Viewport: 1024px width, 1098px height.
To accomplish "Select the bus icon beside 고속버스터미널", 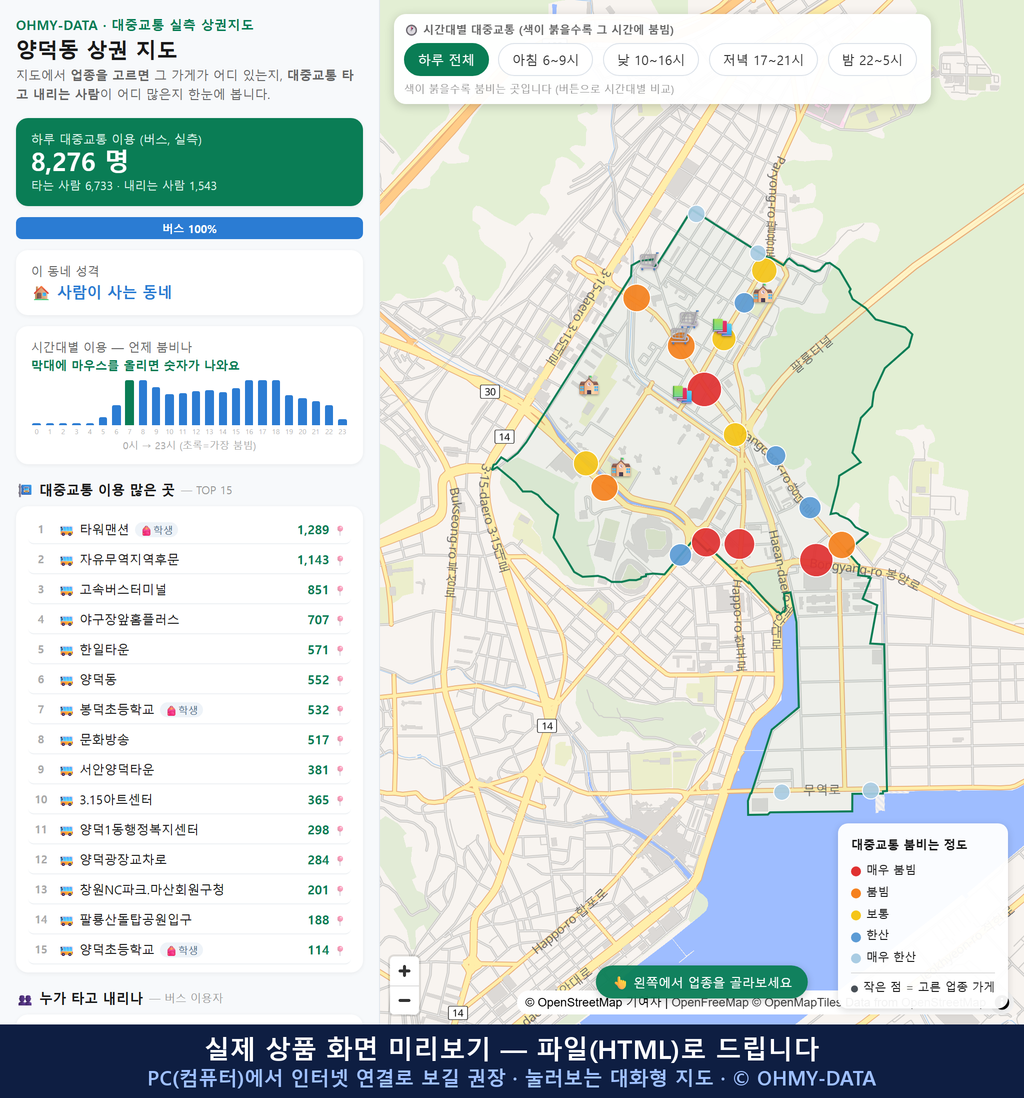I will pyautogui.click(x=67, y=590).
